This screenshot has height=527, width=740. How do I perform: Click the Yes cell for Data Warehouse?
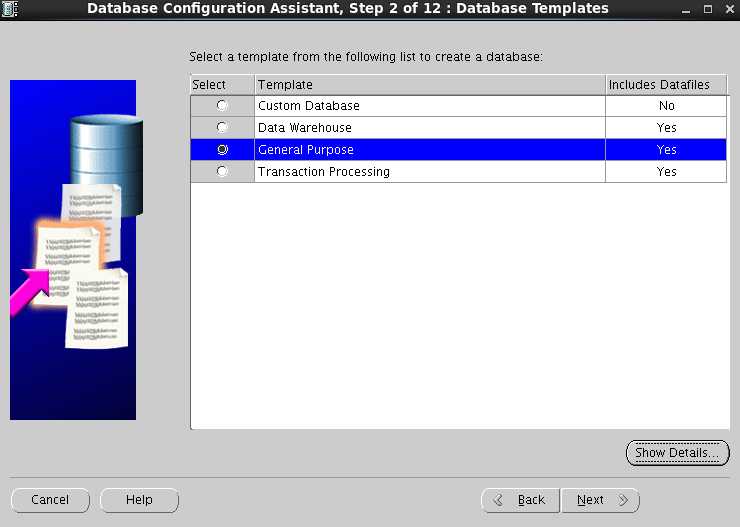click(x=666, y=127)
